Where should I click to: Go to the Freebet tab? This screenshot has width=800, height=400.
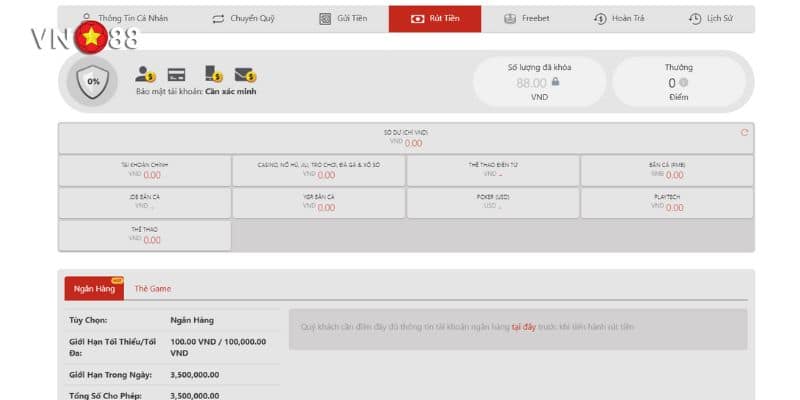click(x=527, y=19)
